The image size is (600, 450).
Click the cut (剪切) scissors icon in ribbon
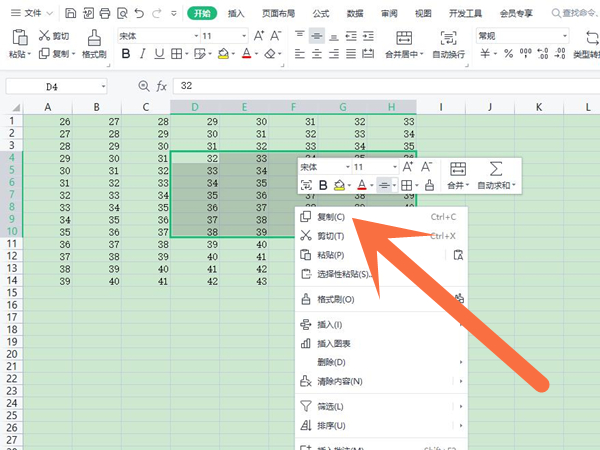45,36
